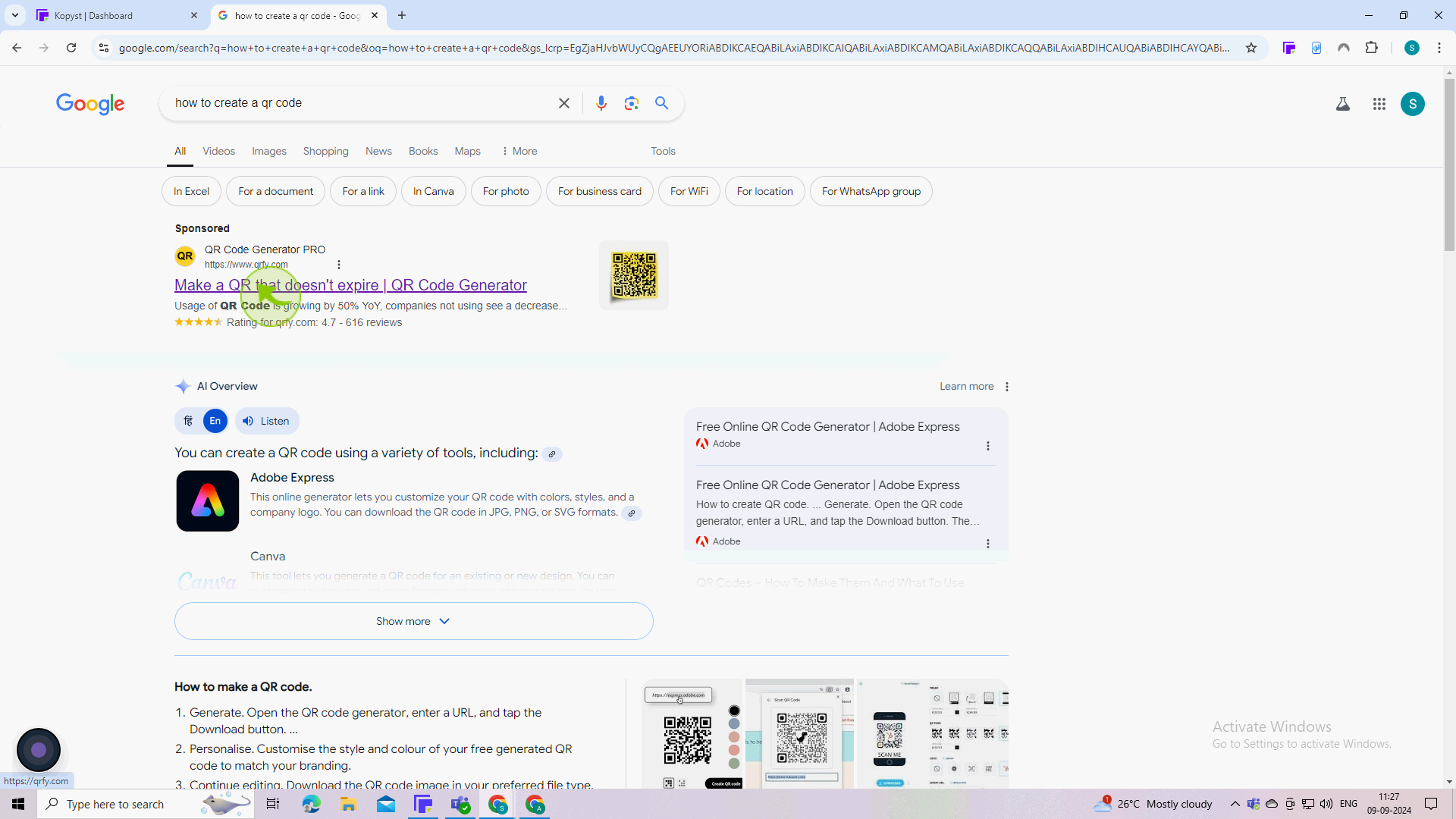Click the browser address bar URL
The image size is (1456, 819).
click(675, 48)
